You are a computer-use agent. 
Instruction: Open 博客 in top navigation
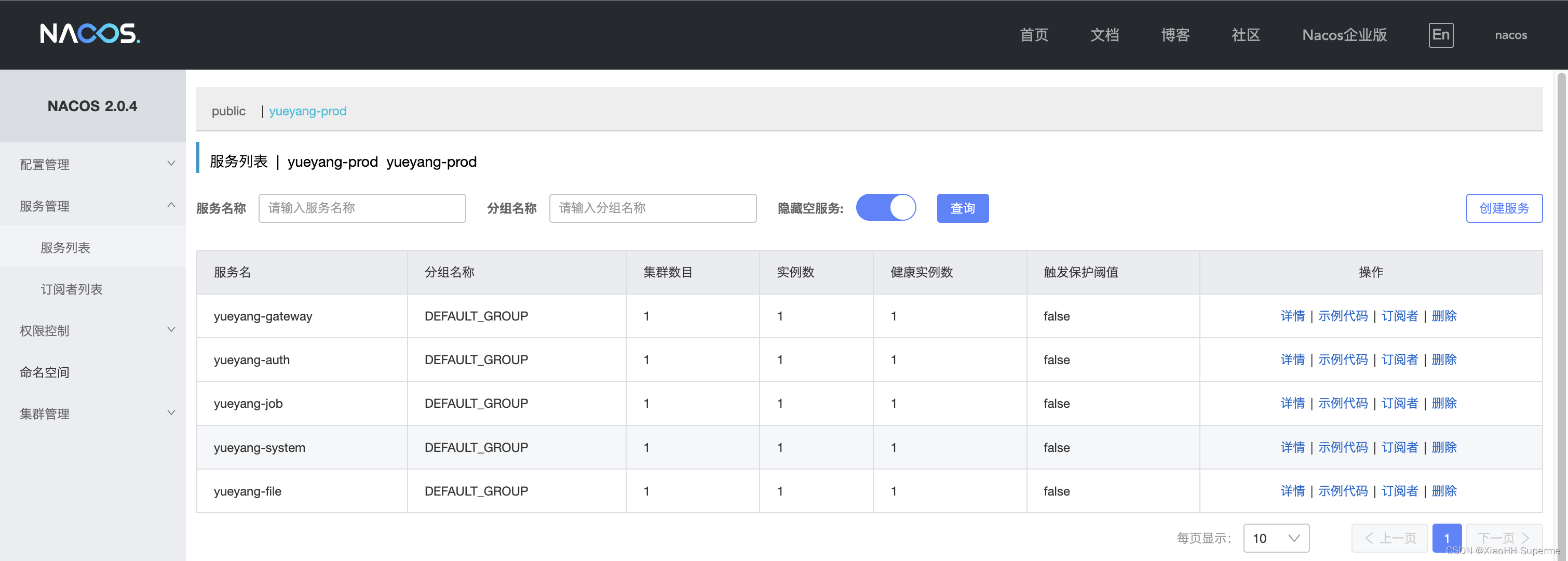tap(1175, 35)
